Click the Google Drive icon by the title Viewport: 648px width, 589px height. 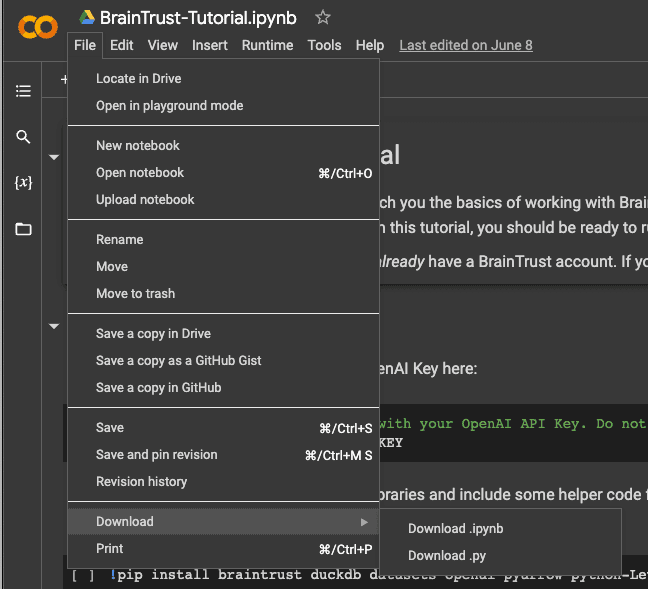87,18
